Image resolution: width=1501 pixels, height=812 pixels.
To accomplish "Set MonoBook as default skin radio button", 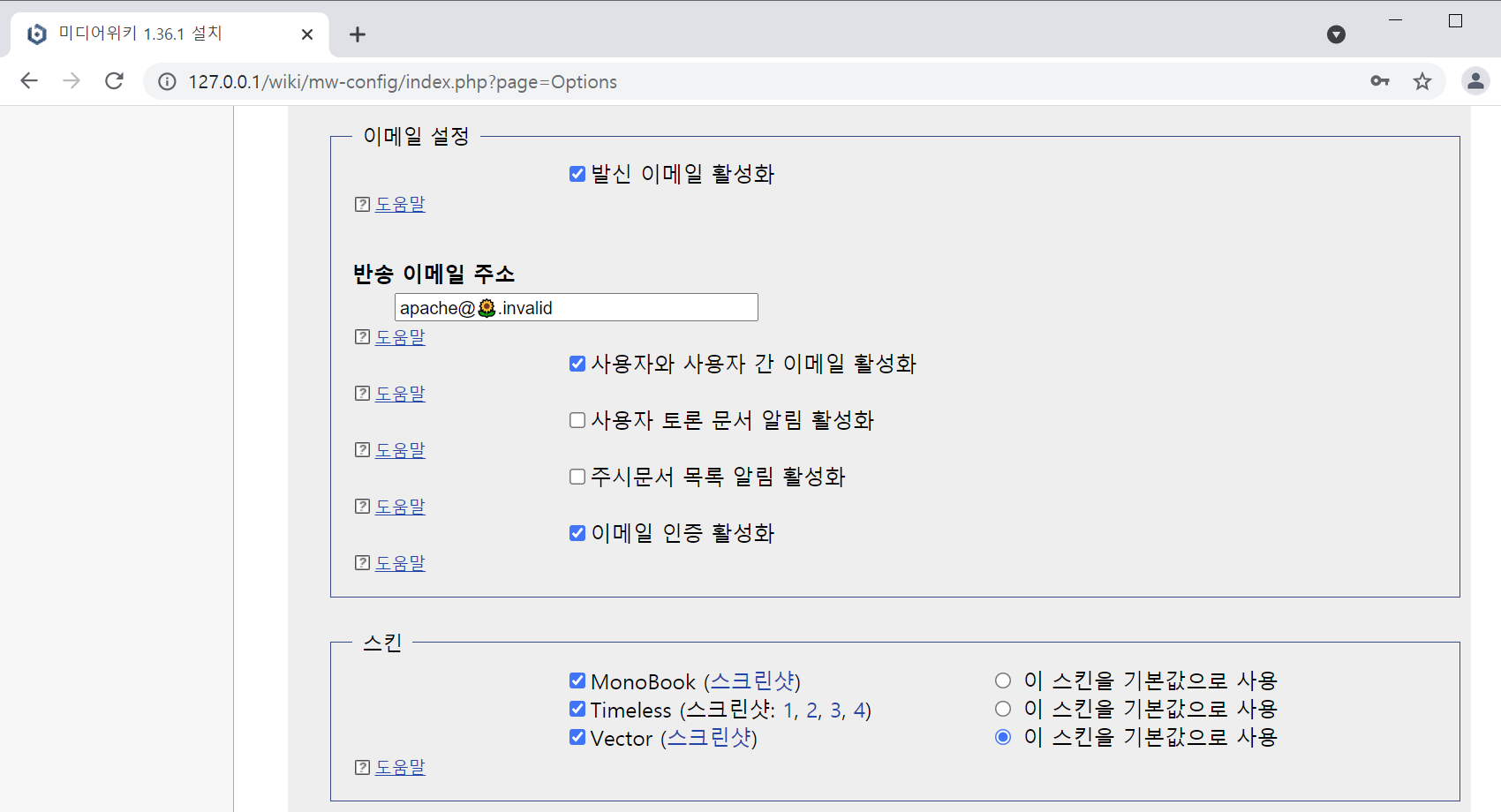I will 1003,680.
